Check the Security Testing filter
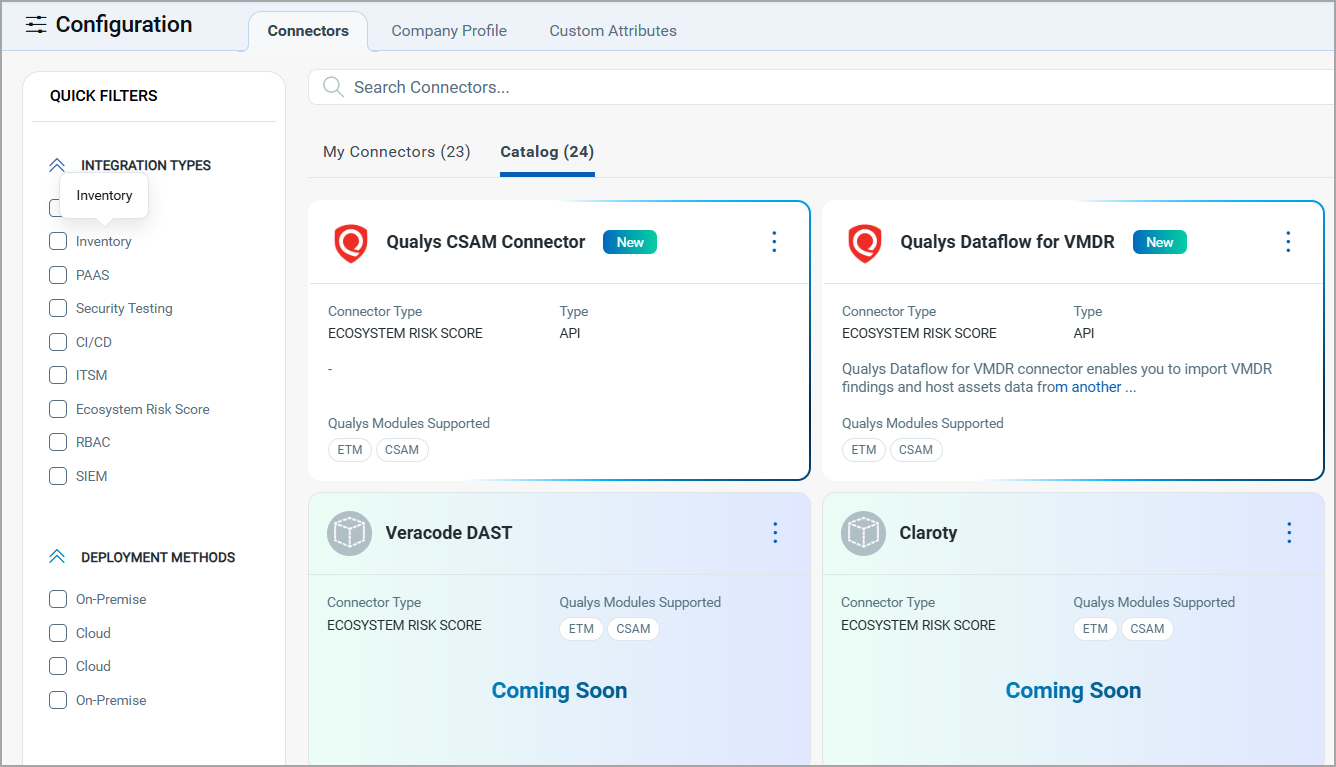This screenshot has height=767, width=1336. tap(58, 309)
